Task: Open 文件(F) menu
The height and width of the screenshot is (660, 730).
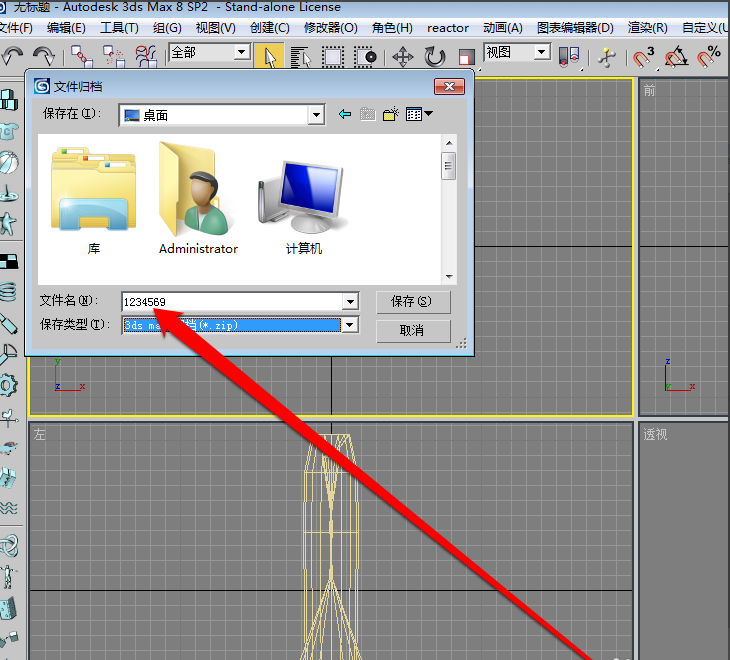Action: 16,28
